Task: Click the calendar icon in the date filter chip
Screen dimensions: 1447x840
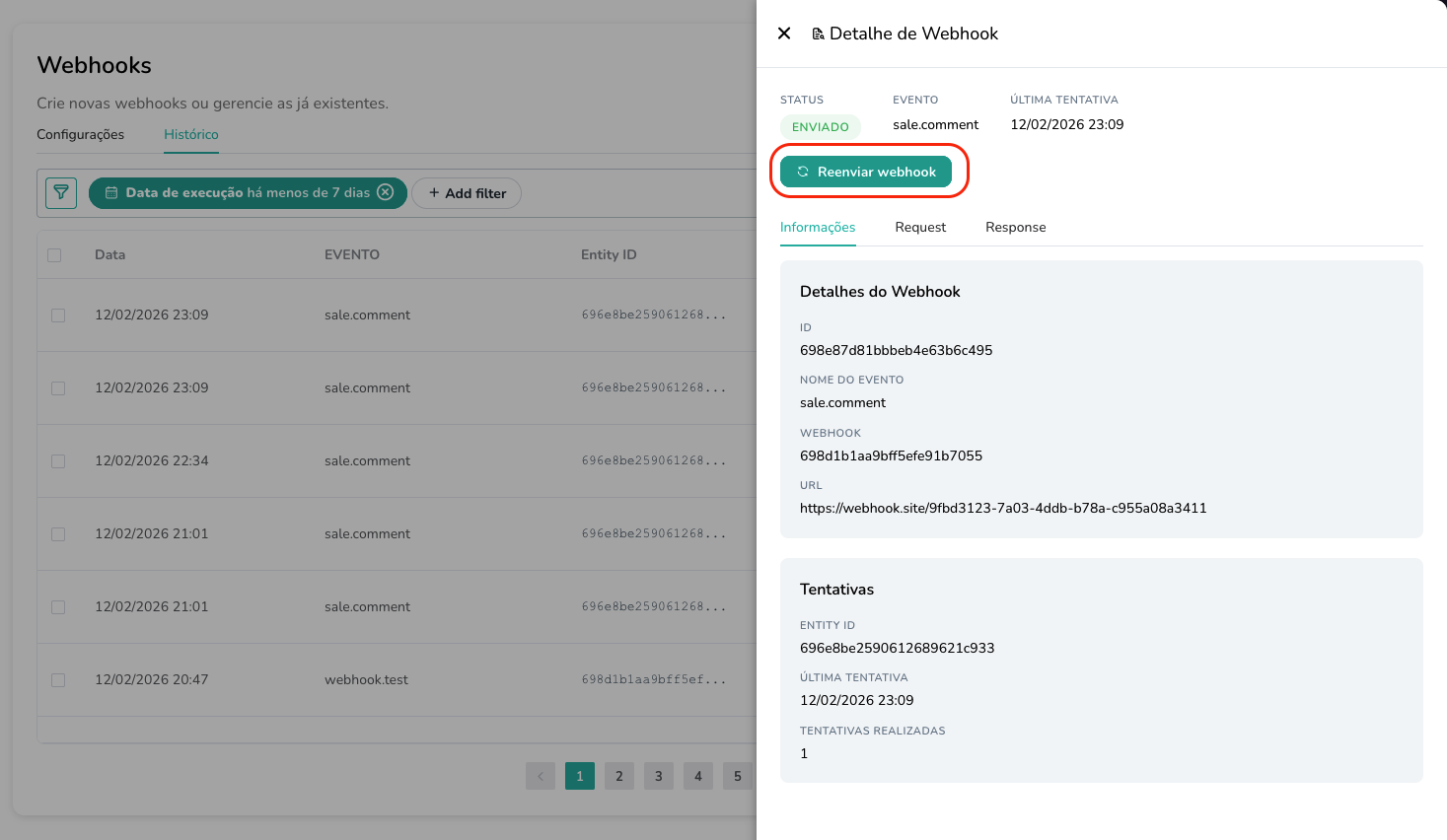Action: [112, 192]
